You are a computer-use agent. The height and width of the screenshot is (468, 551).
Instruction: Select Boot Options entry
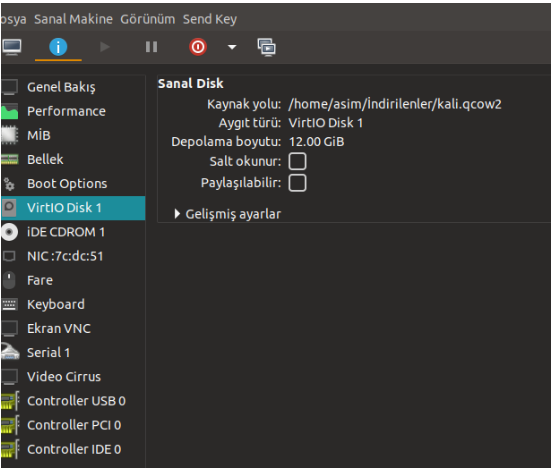pos(73,184)
